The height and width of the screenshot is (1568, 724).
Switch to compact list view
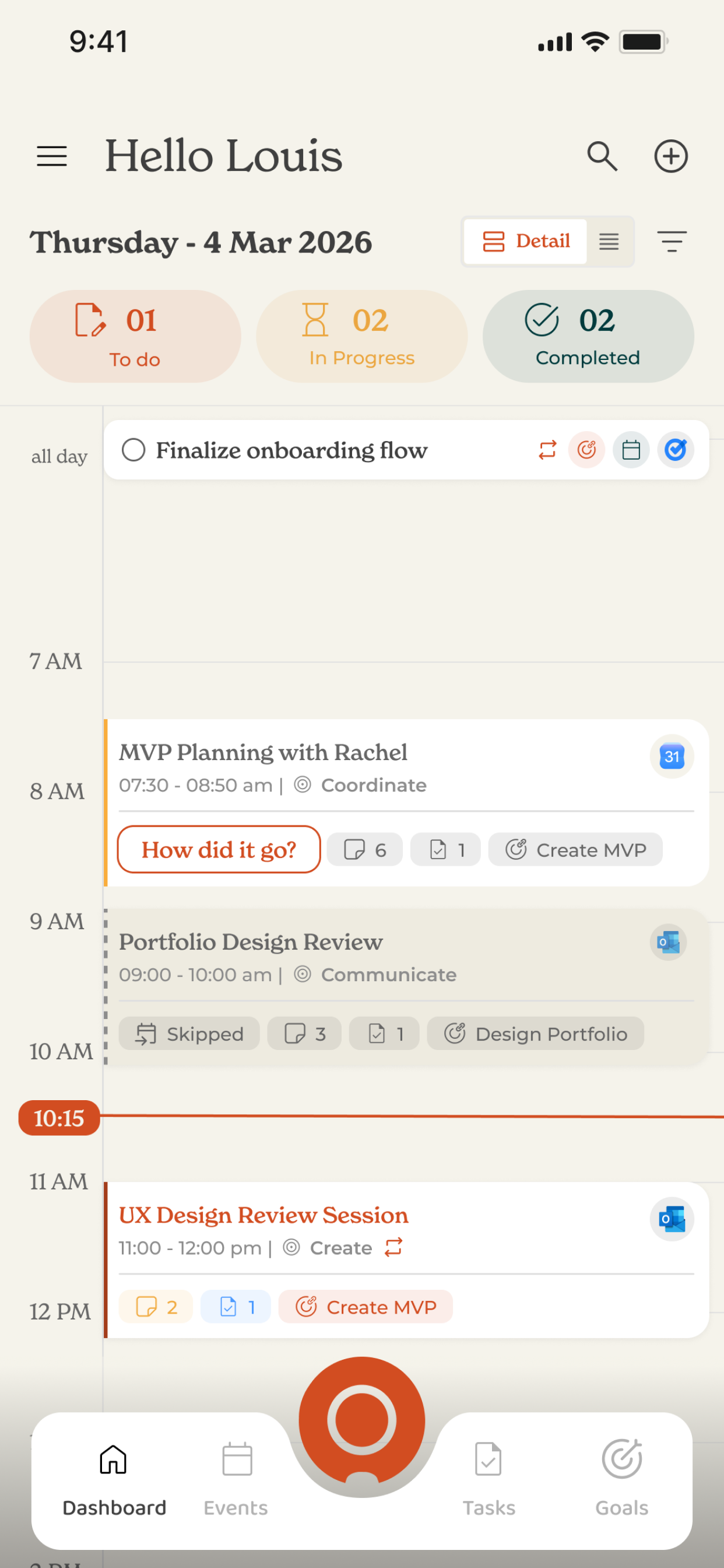pos(609,241)
